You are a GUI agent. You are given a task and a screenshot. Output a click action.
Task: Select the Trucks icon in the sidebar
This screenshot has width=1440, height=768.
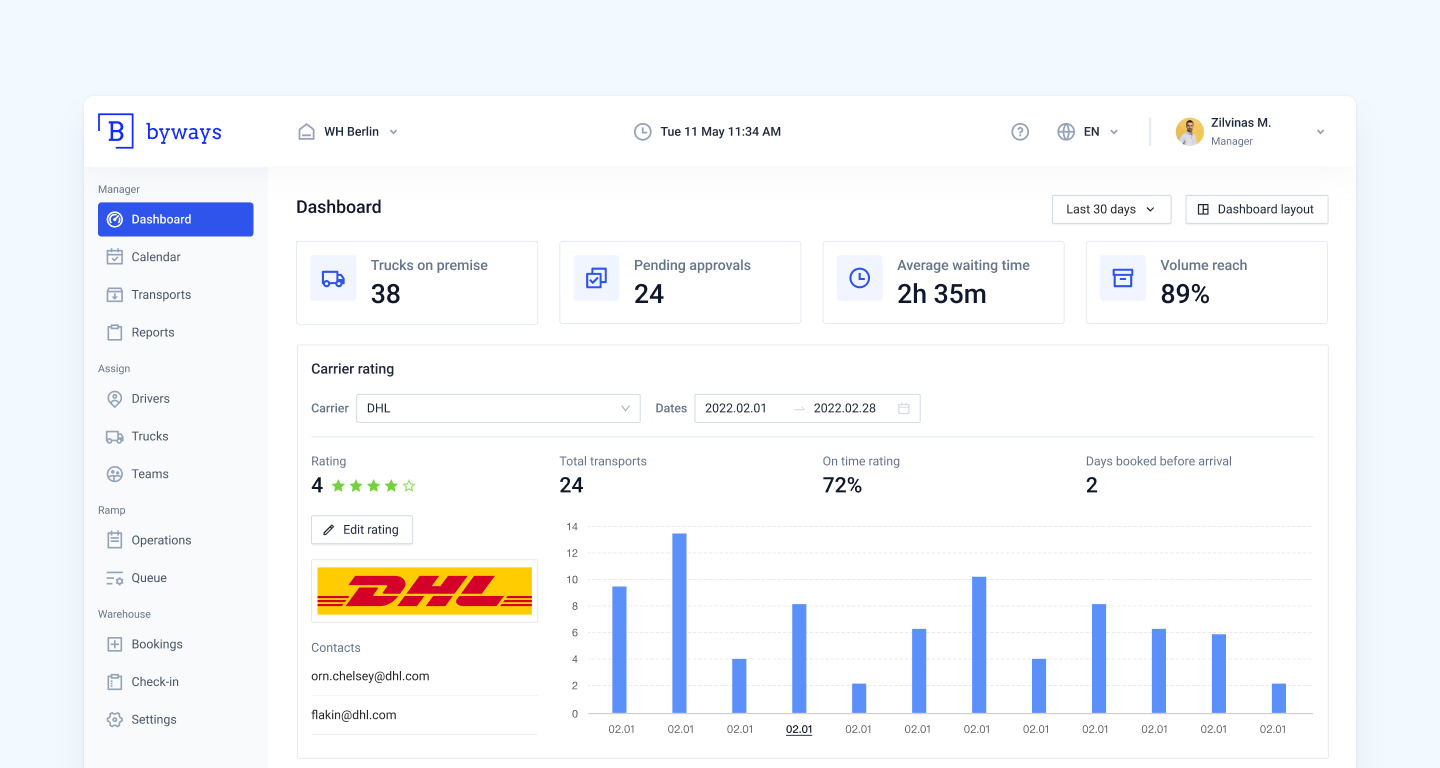(x=113, y=436)
